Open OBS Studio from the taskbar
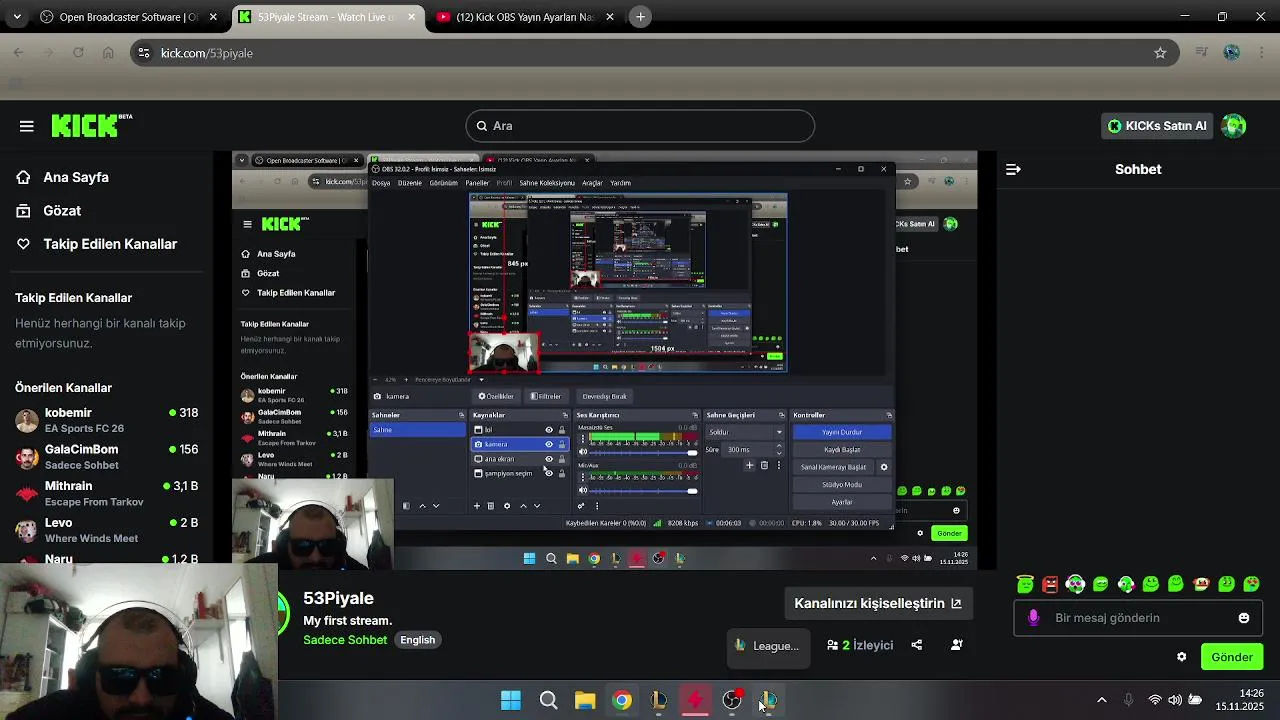The height and width of the screenshot is (720, 1280). point(732,700)
